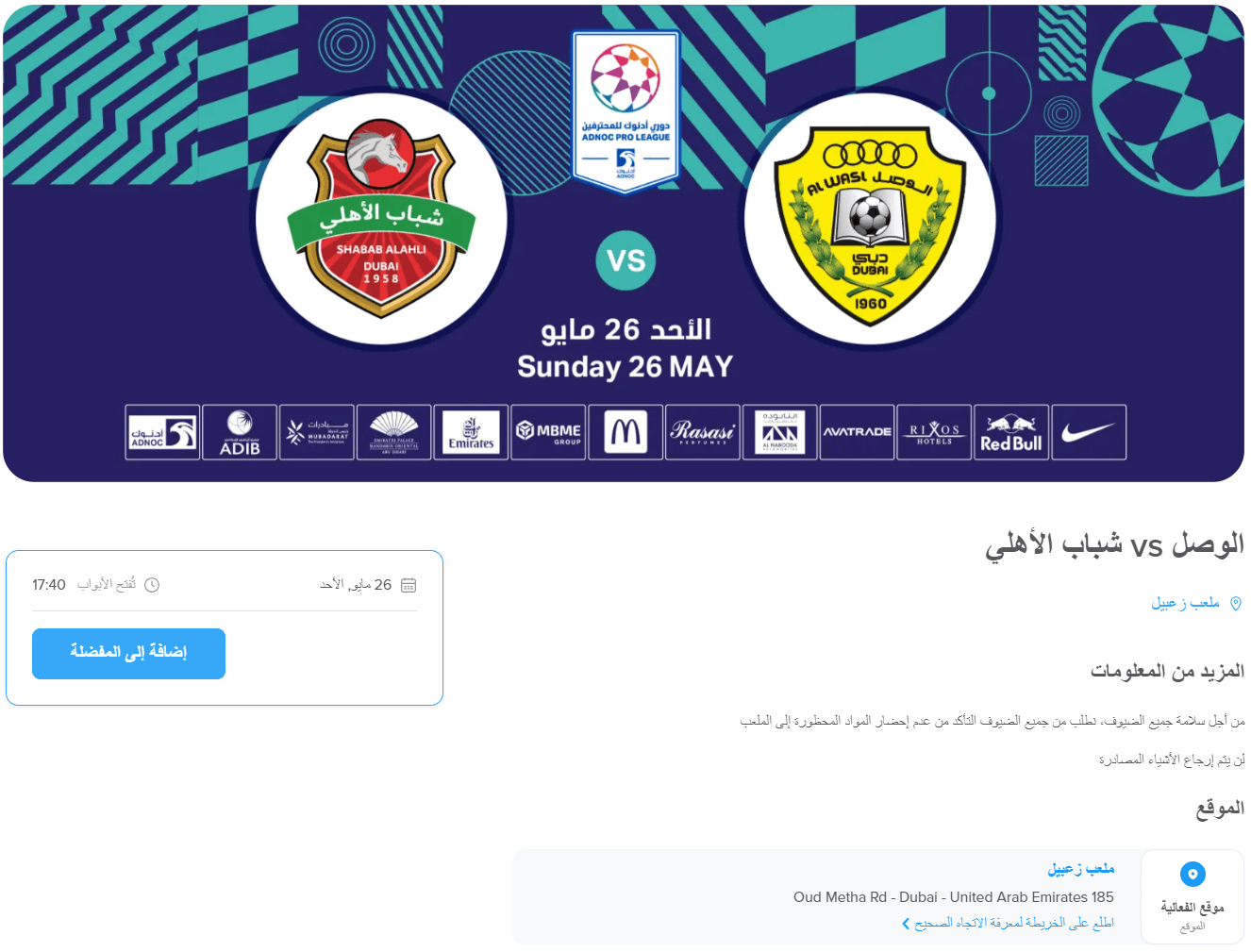Viewport: 1251px width, 952px height.
Task: Click the Al Nabooda sponsor logo
Action: click(x=779, y=432)
